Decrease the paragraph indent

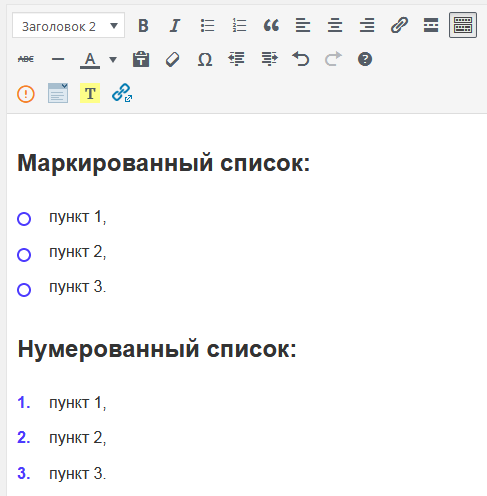tap(236, 59)
